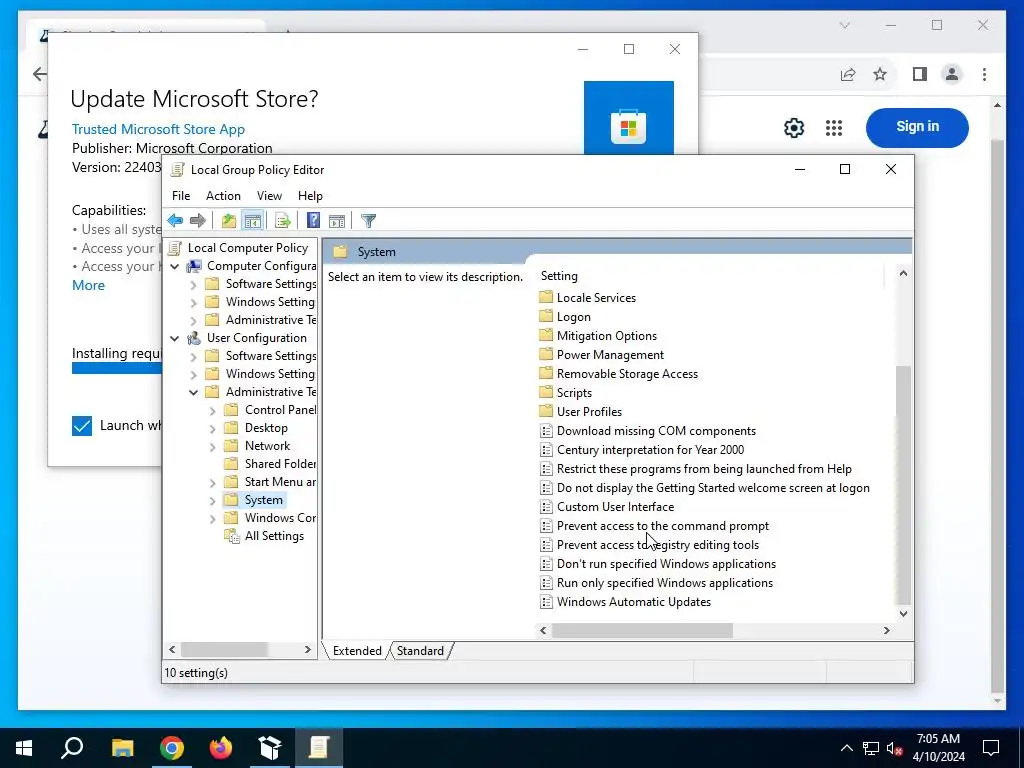
Task: Toggle Show/Hide Action Pane toolbar icon
Action: tap(336, 221)
